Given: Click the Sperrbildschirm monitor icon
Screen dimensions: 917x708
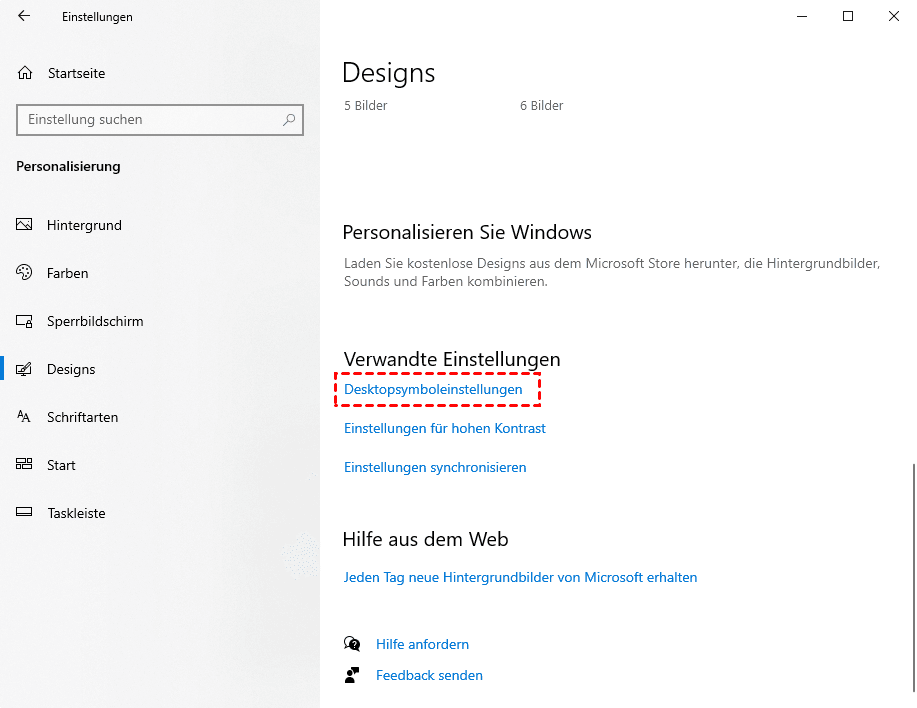Looking at the screenshot, I should pyautogui.click(x=25, y=321).
